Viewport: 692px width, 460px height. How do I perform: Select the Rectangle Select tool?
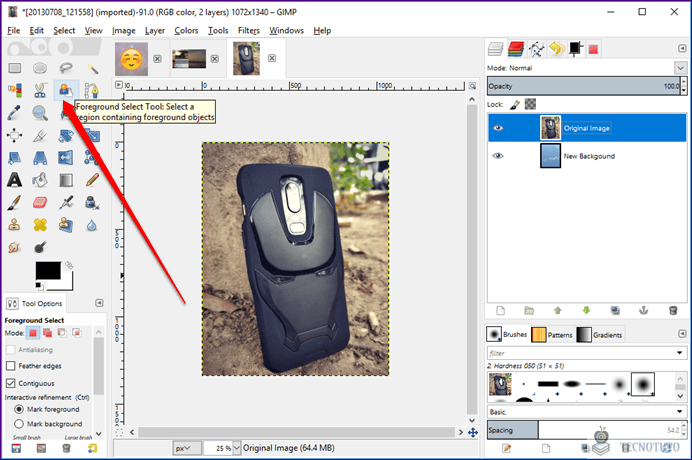(x=15, y=68)
